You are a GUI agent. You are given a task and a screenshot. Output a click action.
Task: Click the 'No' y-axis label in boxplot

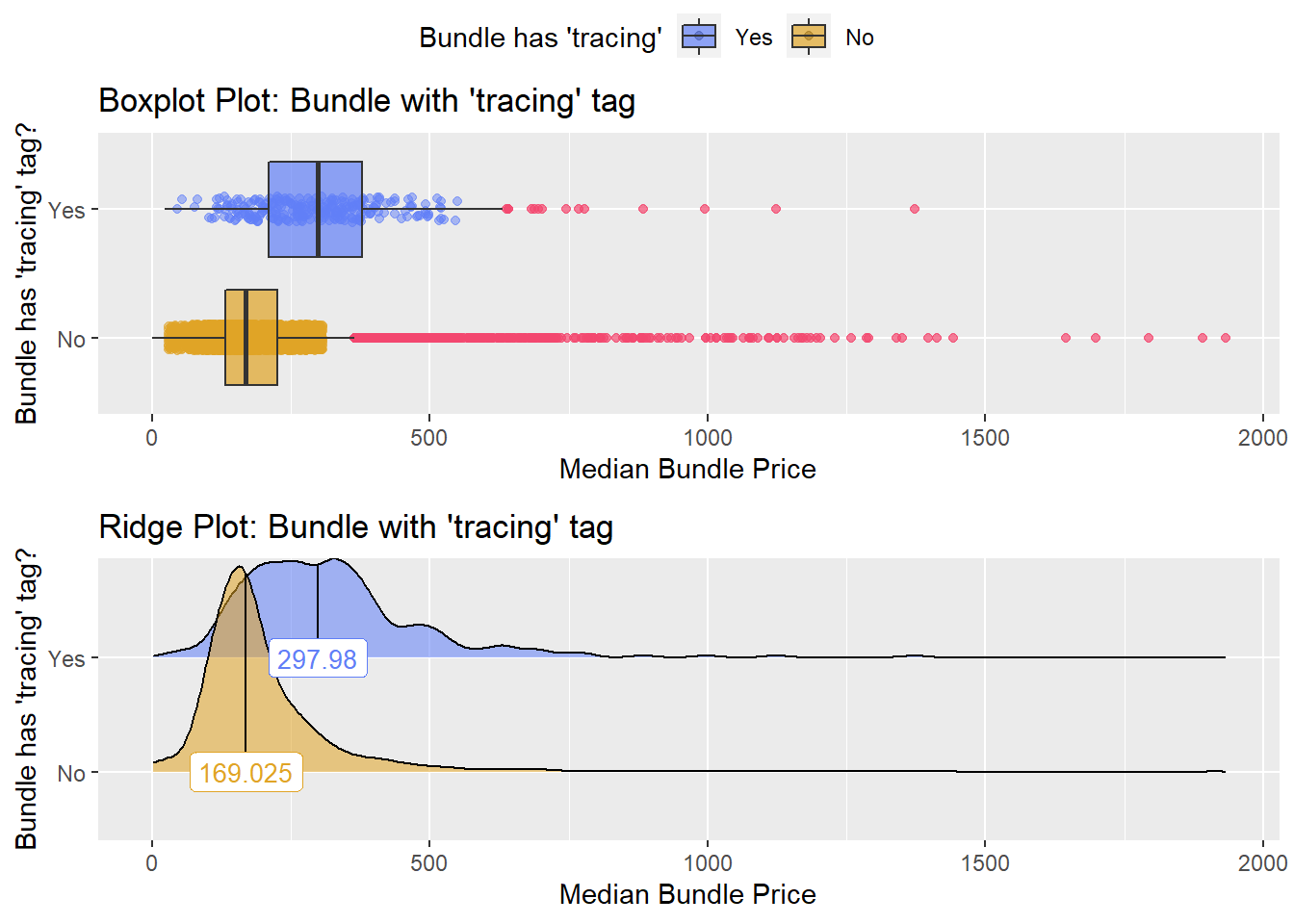click(71, 339)
